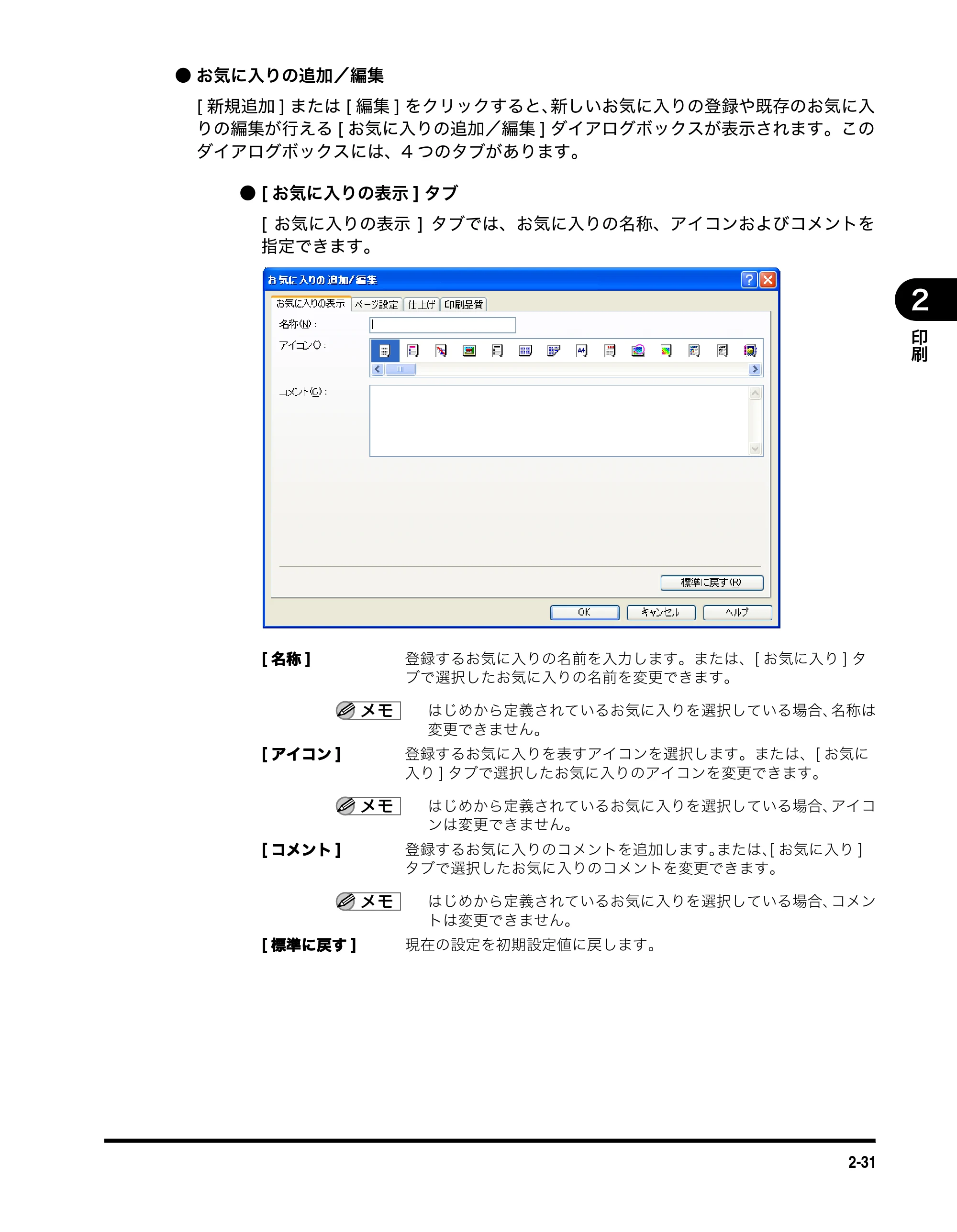Select the photo with magenta circle icon
Image resolution: width=957 pixels, height=1232 pixels.
(638, 351)
